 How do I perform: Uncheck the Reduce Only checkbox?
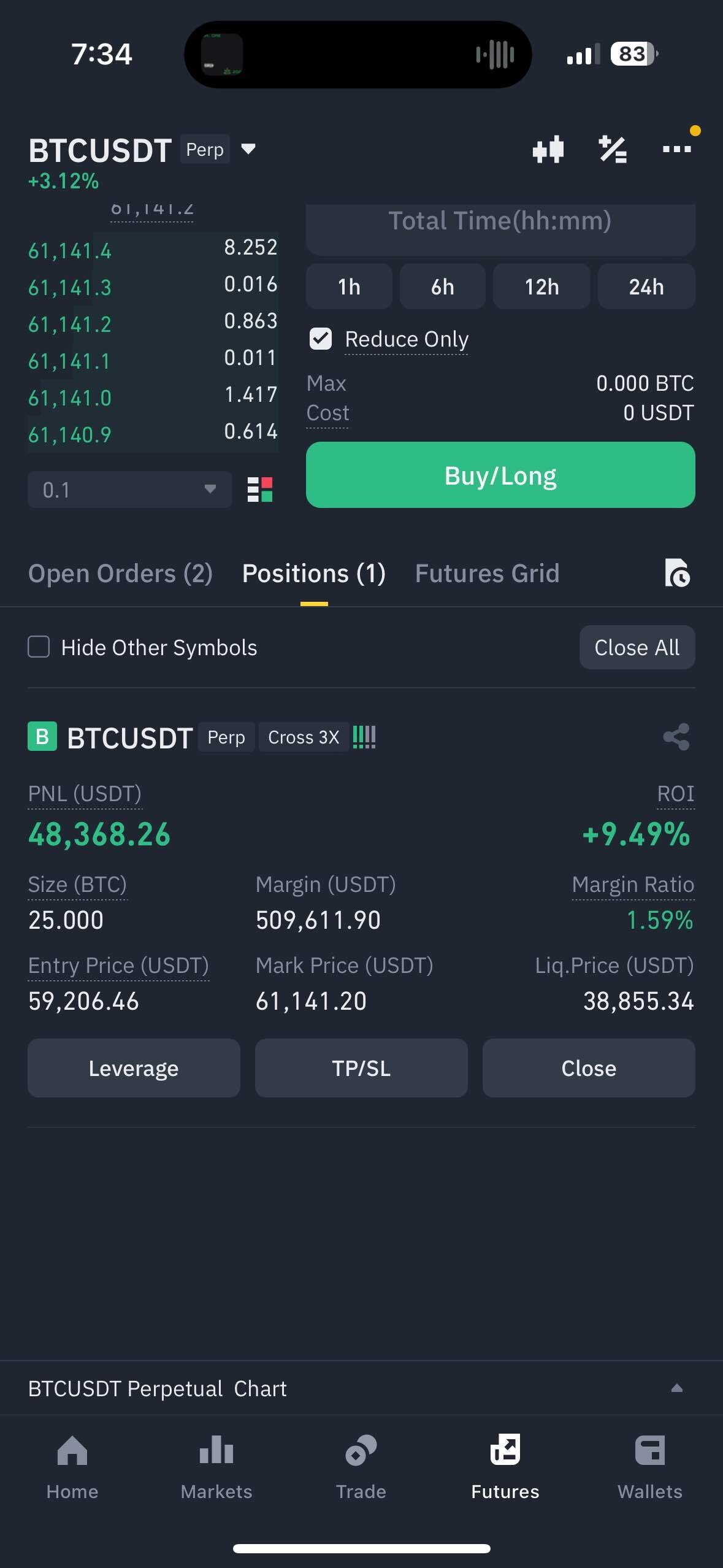click(321, 339)
